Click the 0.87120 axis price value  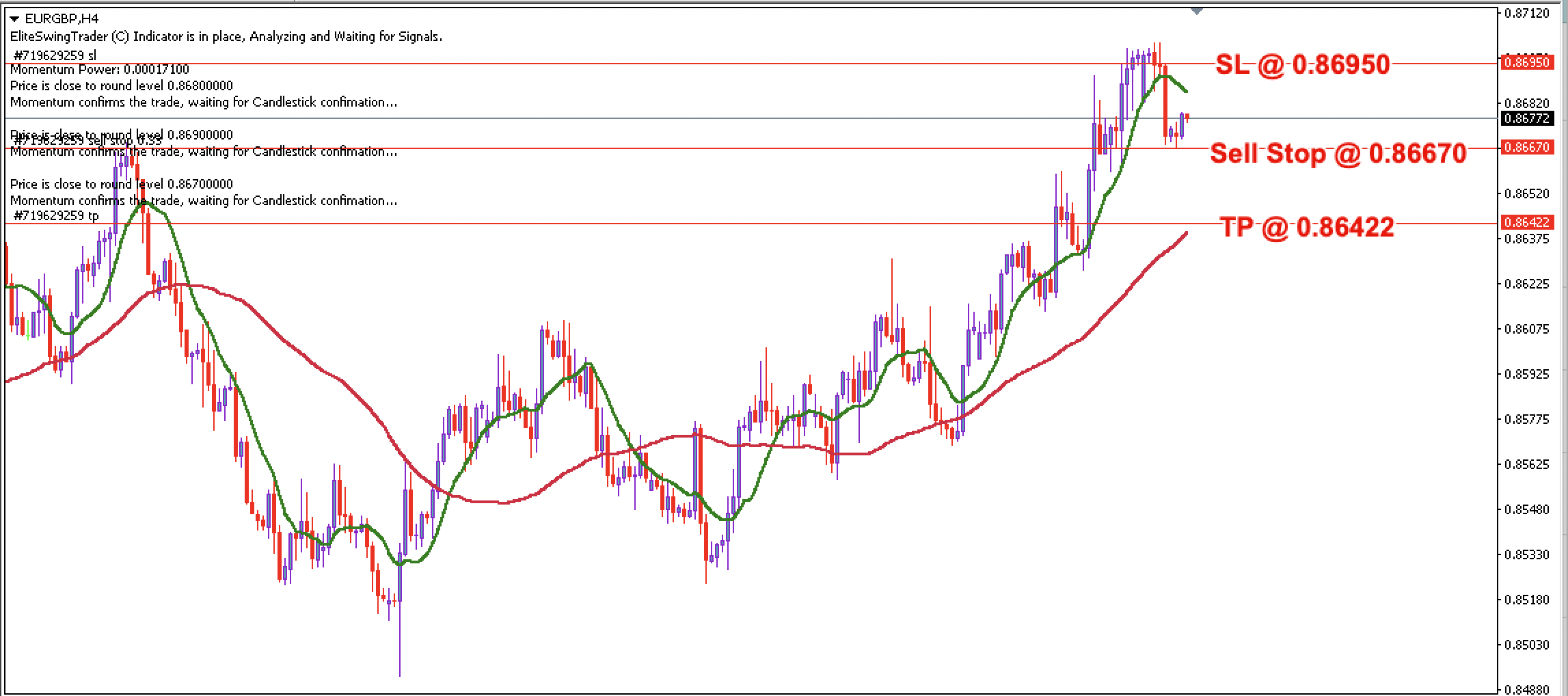click(x=1526, y=12)
